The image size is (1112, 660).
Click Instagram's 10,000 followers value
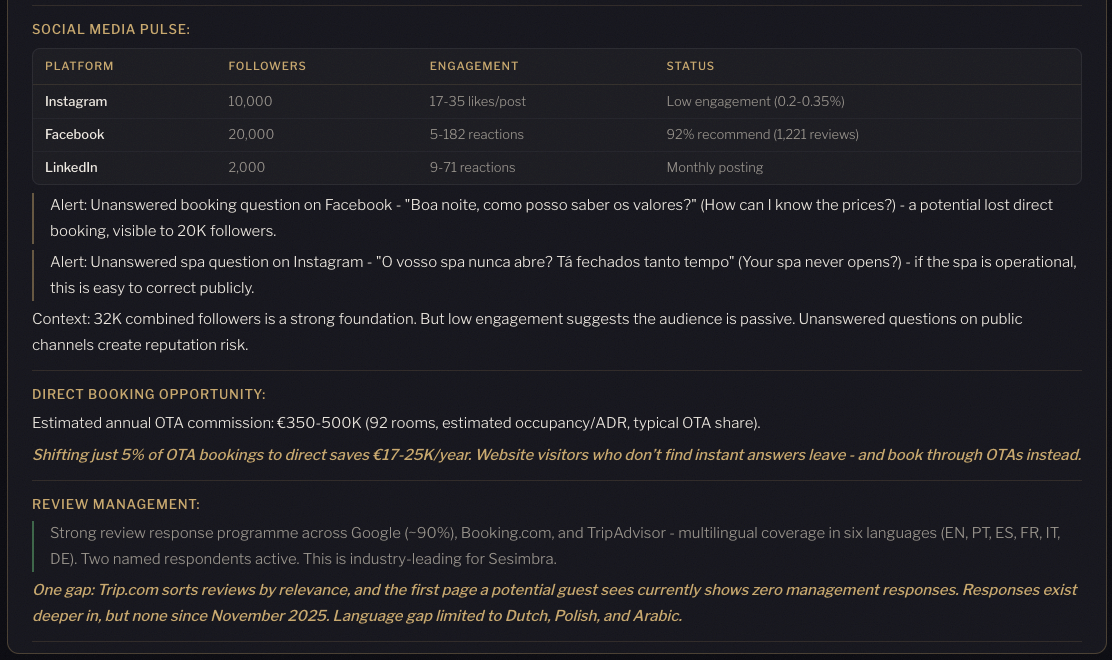click(250, 101)
